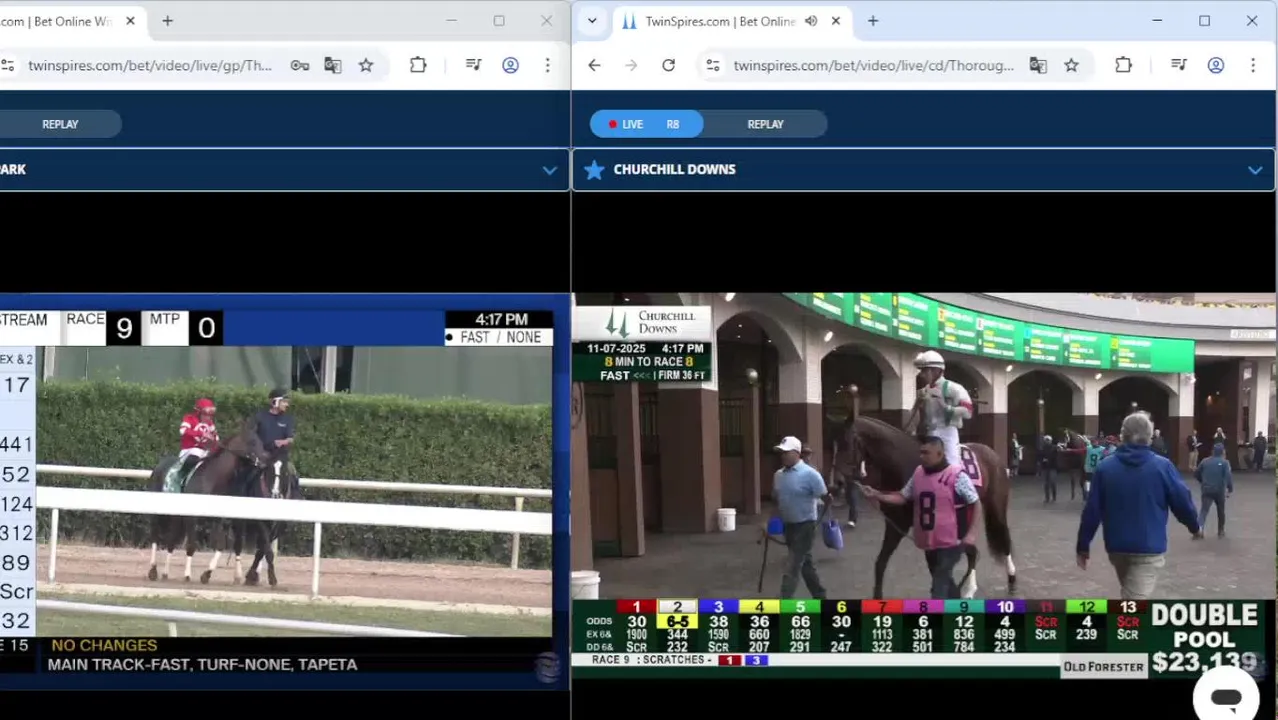Open password key icon in left window address bar
Image resolution: width=1278 pixels, height=720 pixels.
tap(300, 65)
